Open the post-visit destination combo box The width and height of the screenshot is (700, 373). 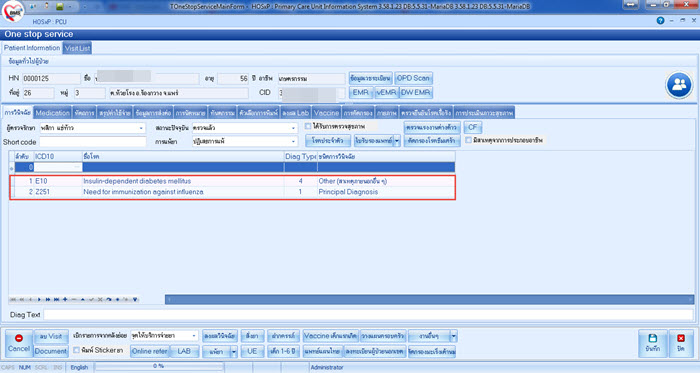[x=164, y=336]
